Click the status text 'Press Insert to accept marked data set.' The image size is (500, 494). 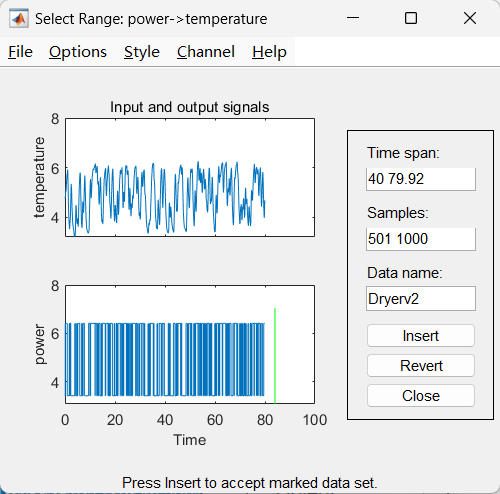tap(250, 483)
